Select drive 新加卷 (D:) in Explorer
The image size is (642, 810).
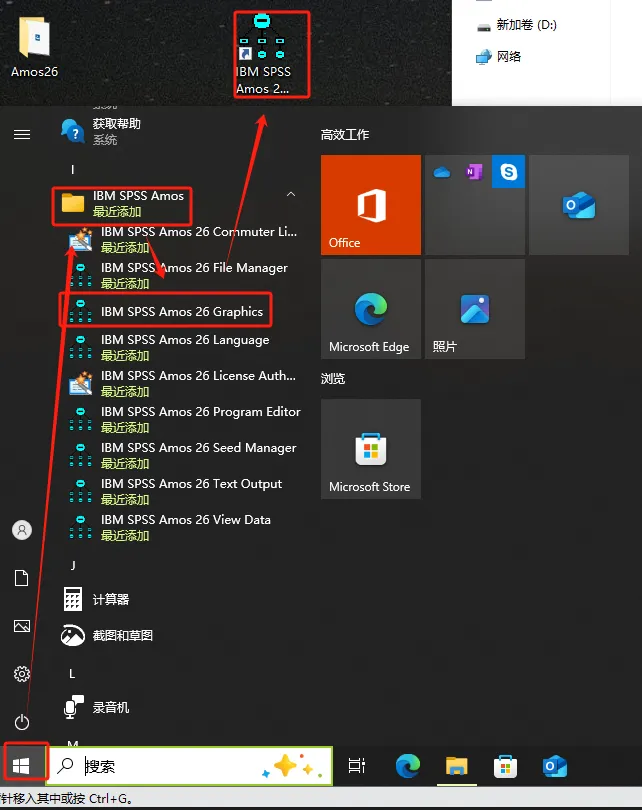pos(516,25)
